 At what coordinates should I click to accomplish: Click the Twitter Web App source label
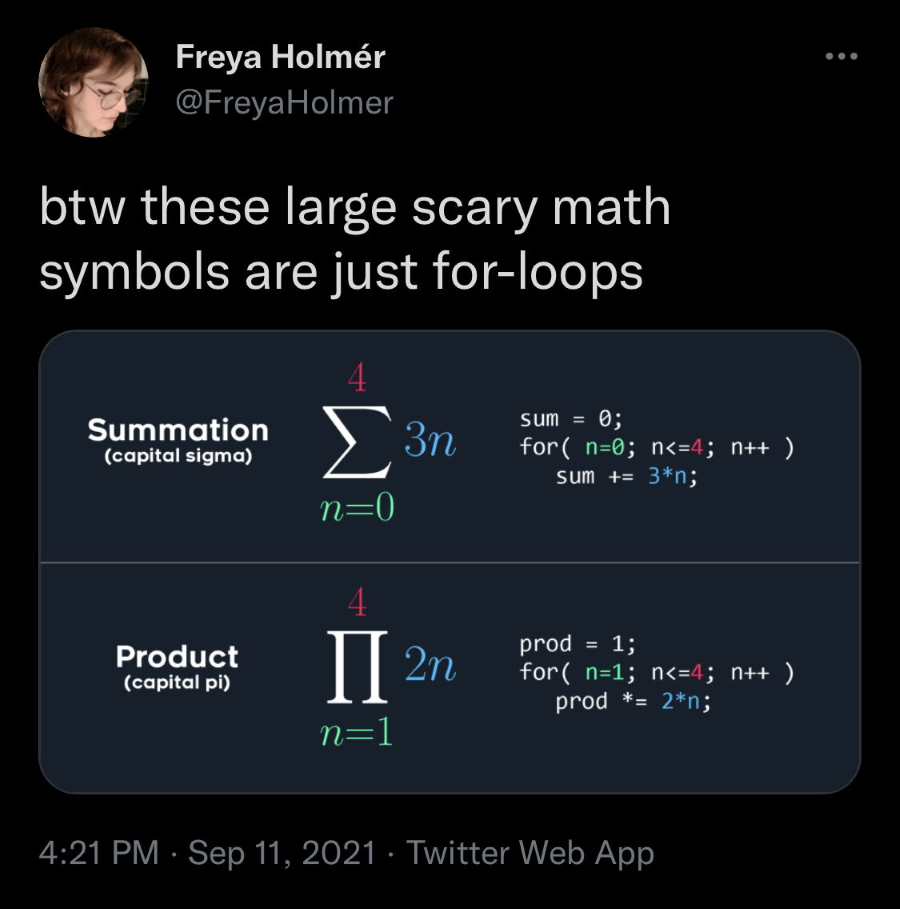[x=530, y=853]
